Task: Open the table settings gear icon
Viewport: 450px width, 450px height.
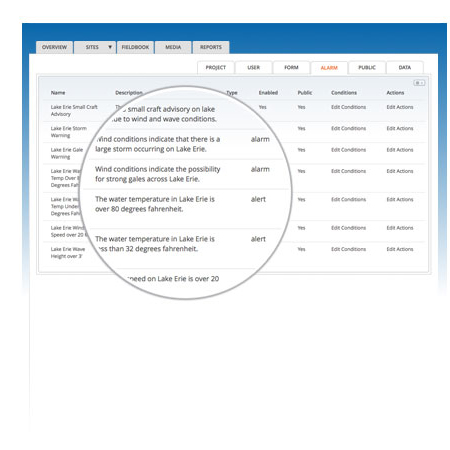Action: (419, 83)
